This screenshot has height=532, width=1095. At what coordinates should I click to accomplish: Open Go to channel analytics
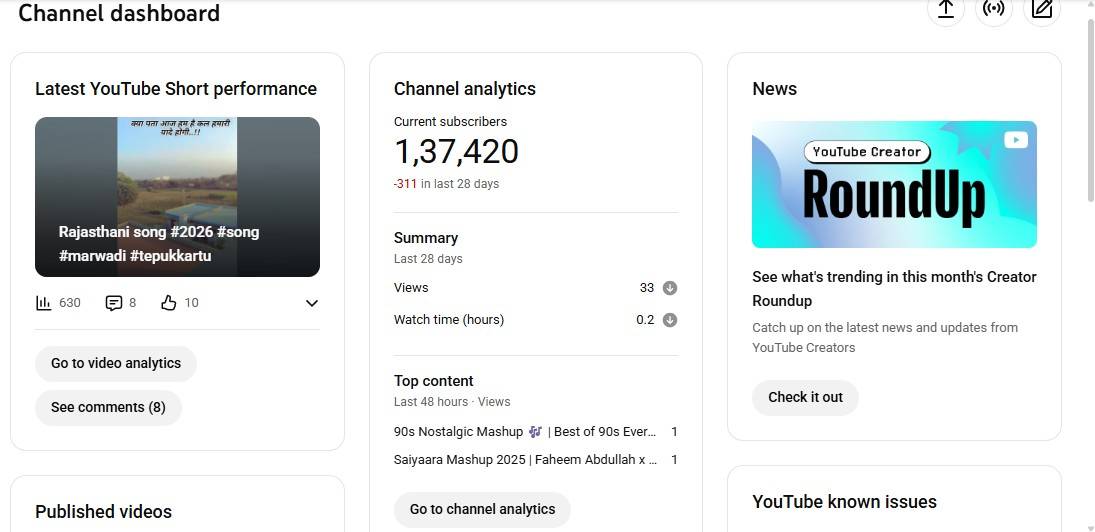[x=482, y=509]
